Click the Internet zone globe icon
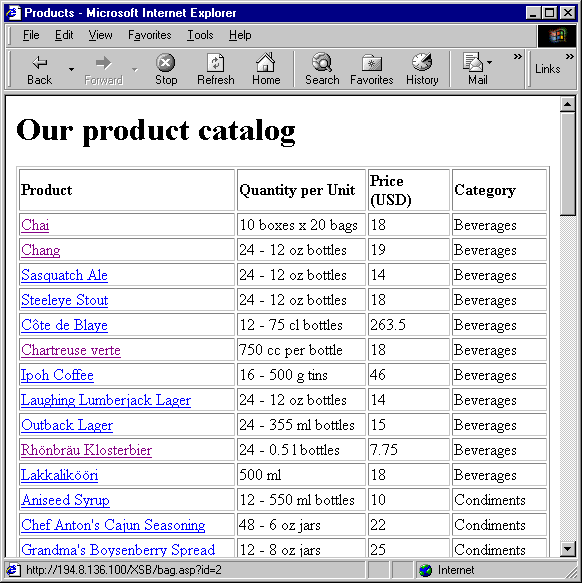Viewport: 582px width, 583px height. tap(425, 570)
